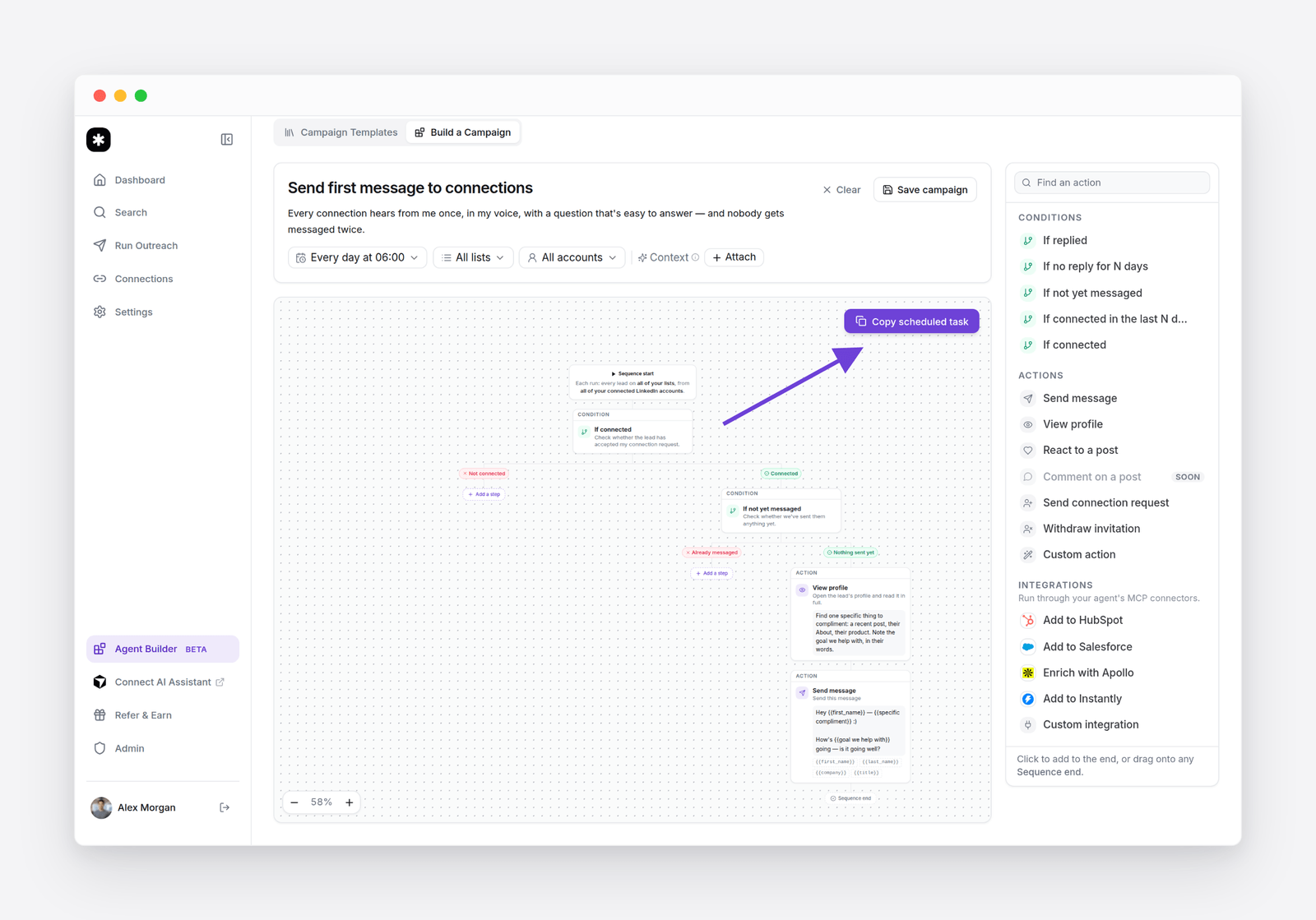Viewport: 1316px width, 920px height.
Task: Open the Search page in the sidebar
Action: click(163, 212)
